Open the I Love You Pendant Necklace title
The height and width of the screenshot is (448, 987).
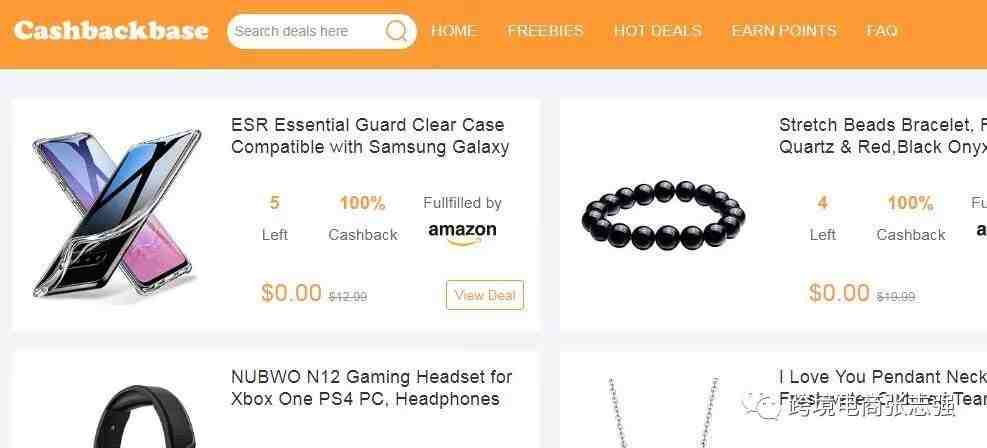883,388
